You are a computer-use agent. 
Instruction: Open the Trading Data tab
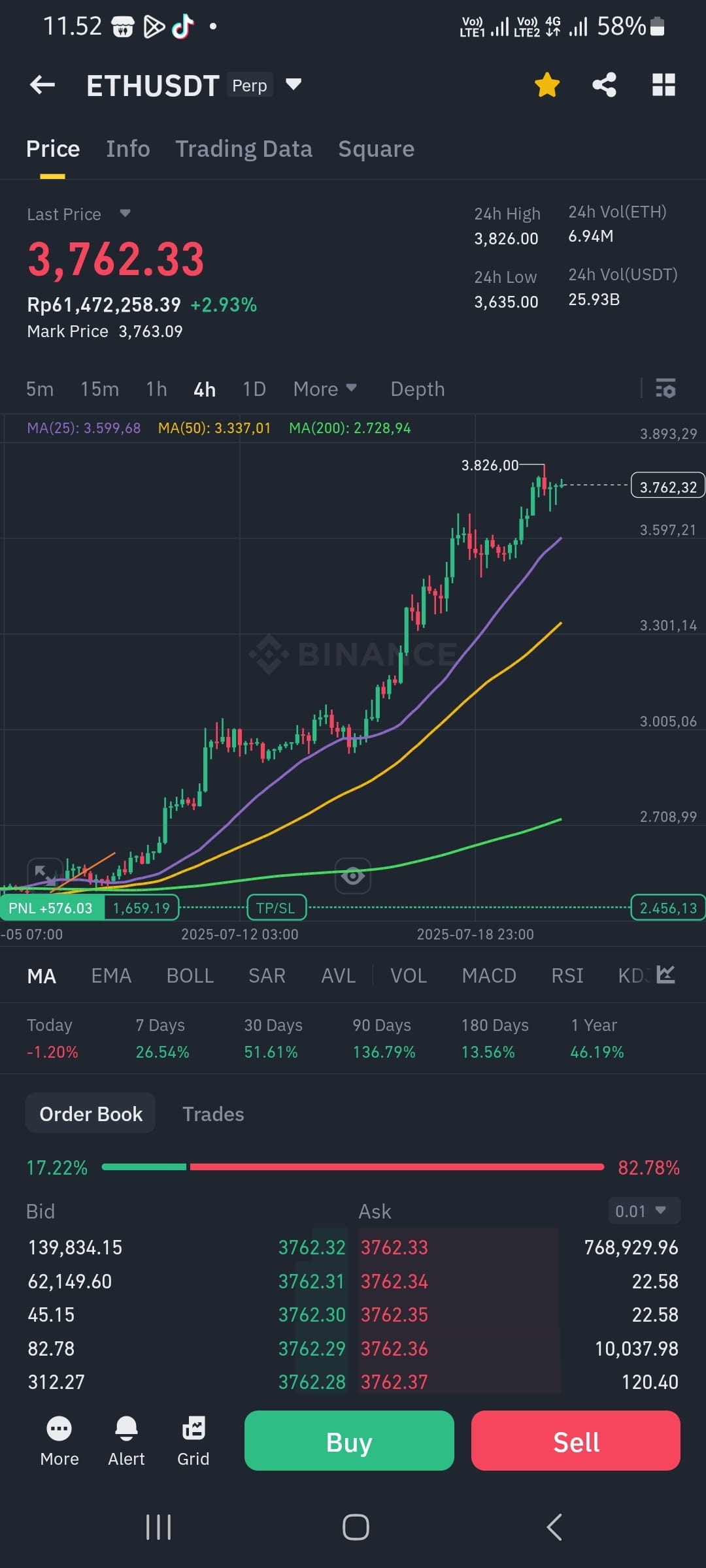coord(244,149)
